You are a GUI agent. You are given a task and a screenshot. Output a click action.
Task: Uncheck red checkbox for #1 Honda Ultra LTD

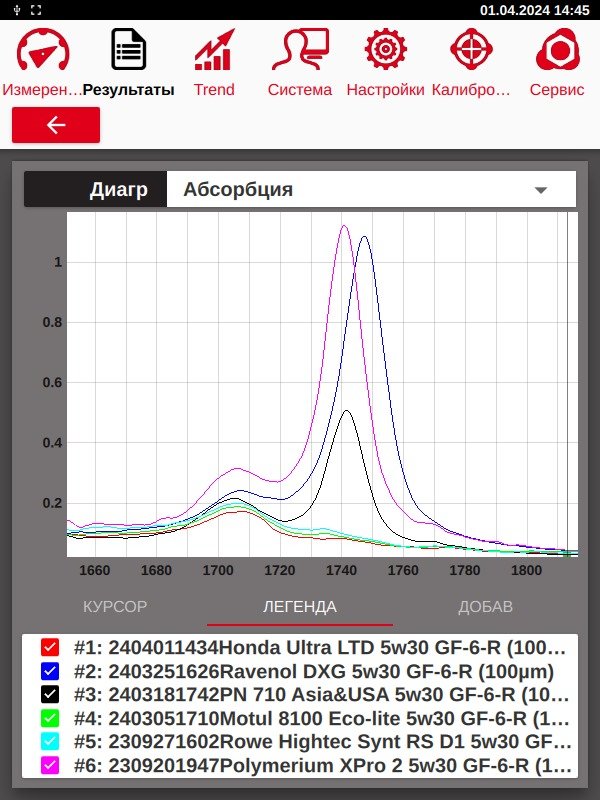click(50, 647)
